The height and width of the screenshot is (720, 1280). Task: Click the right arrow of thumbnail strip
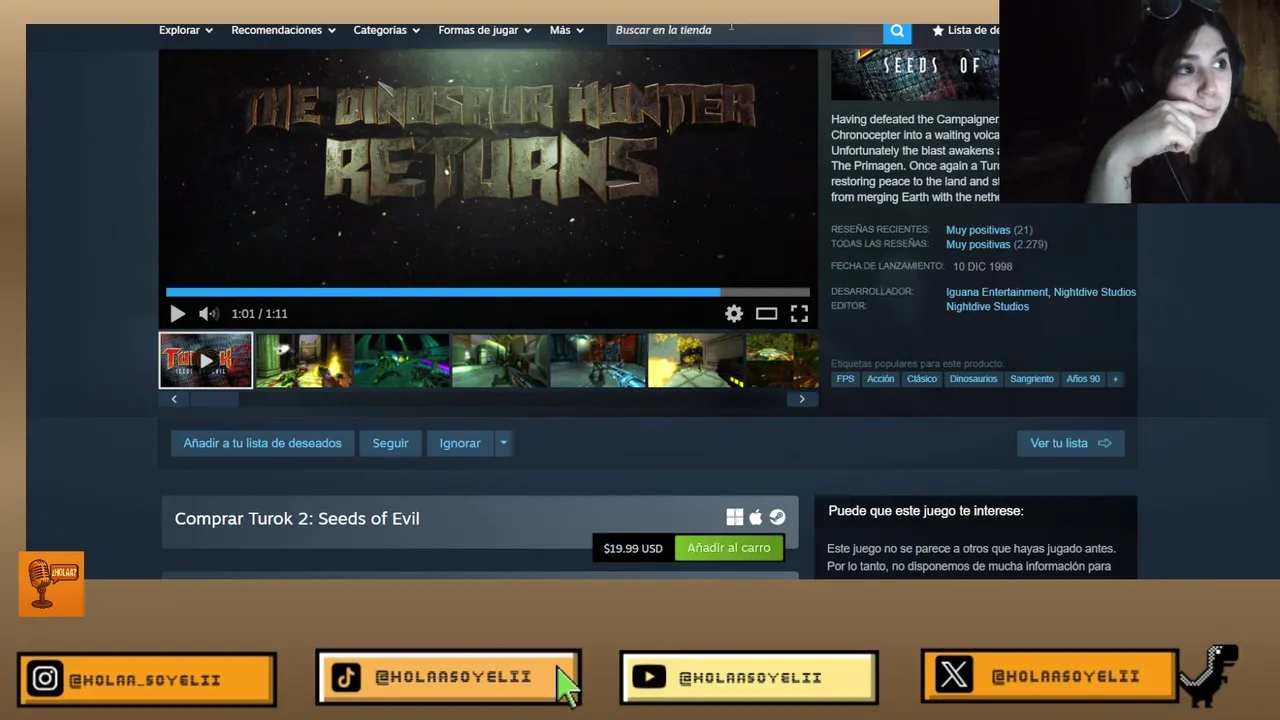point(801,399)
